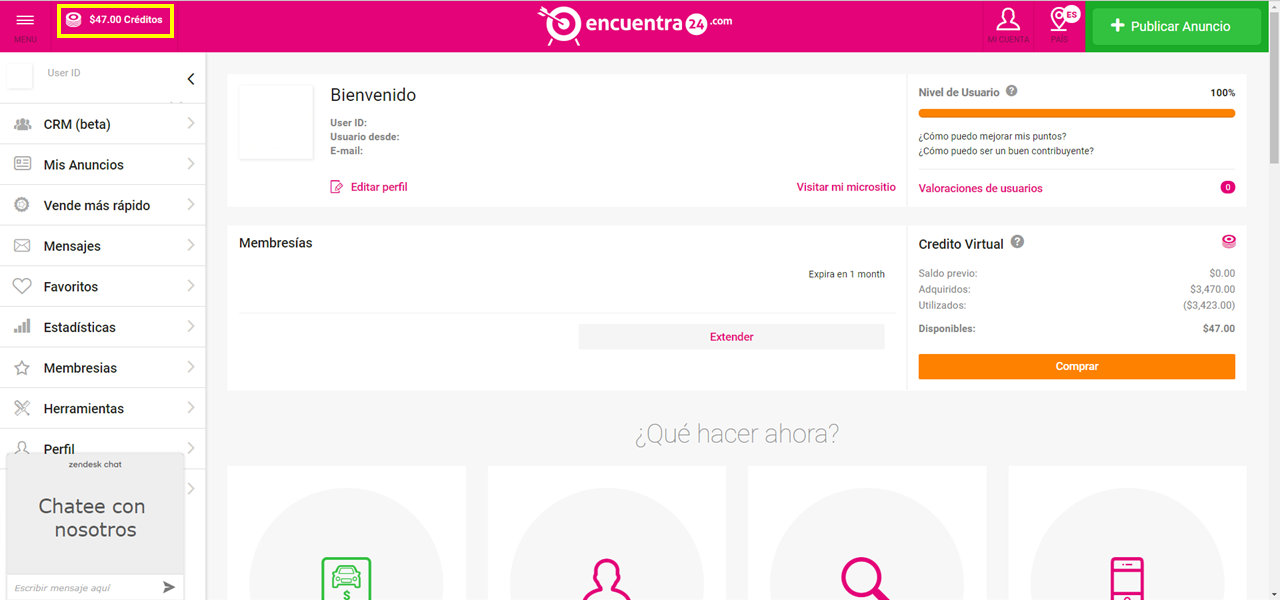The width and height of the screenshot is (1280, 600).
Task: Click Vende más rápido badge icon
Action: click(x=22, y=205)
